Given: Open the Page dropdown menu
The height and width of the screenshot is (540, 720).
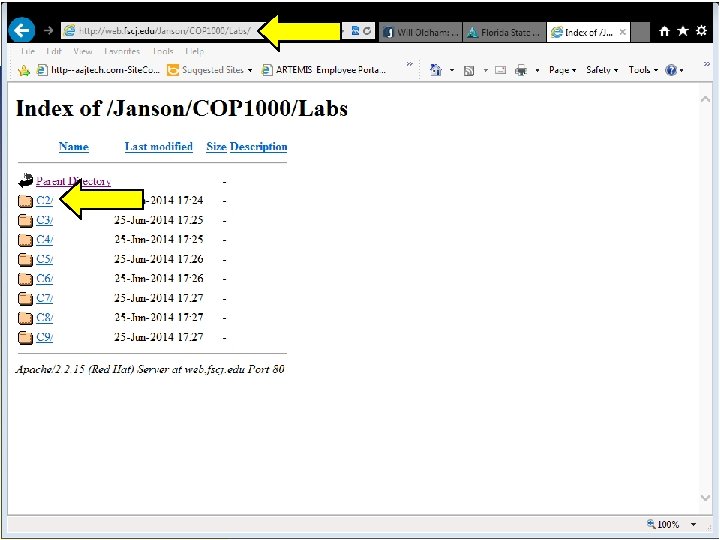Looking at the screenshot, I should [x=562, y=70].
